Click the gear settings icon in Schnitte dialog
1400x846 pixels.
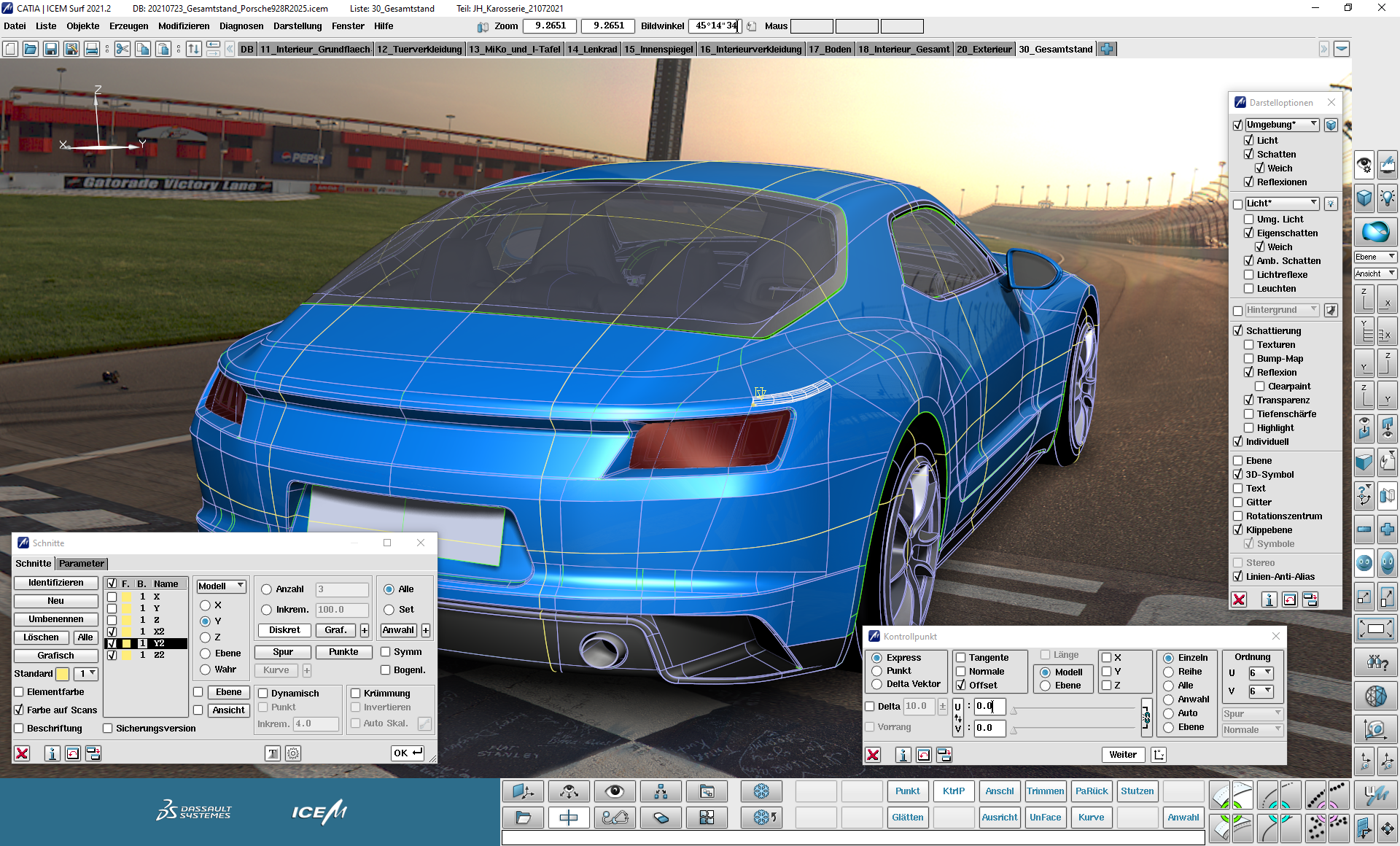pyautogui.click(x=293, y=753)
